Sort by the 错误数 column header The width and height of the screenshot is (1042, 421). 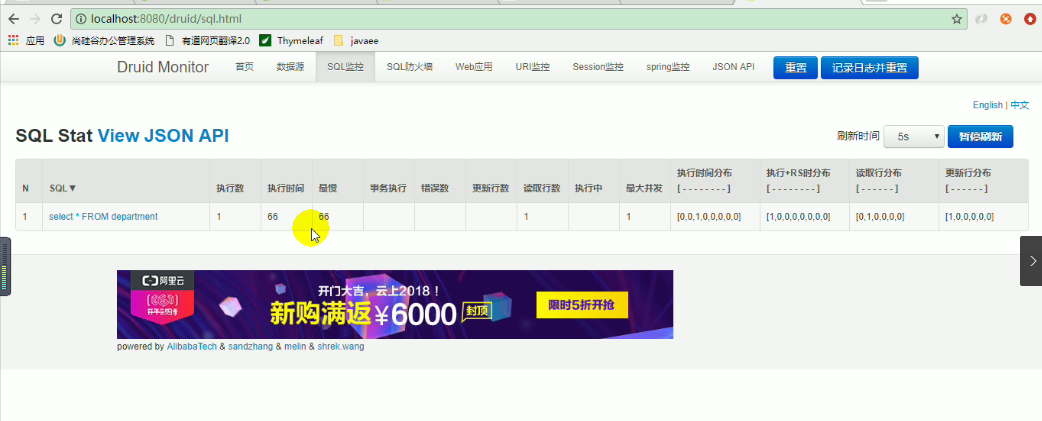[435, 188]
